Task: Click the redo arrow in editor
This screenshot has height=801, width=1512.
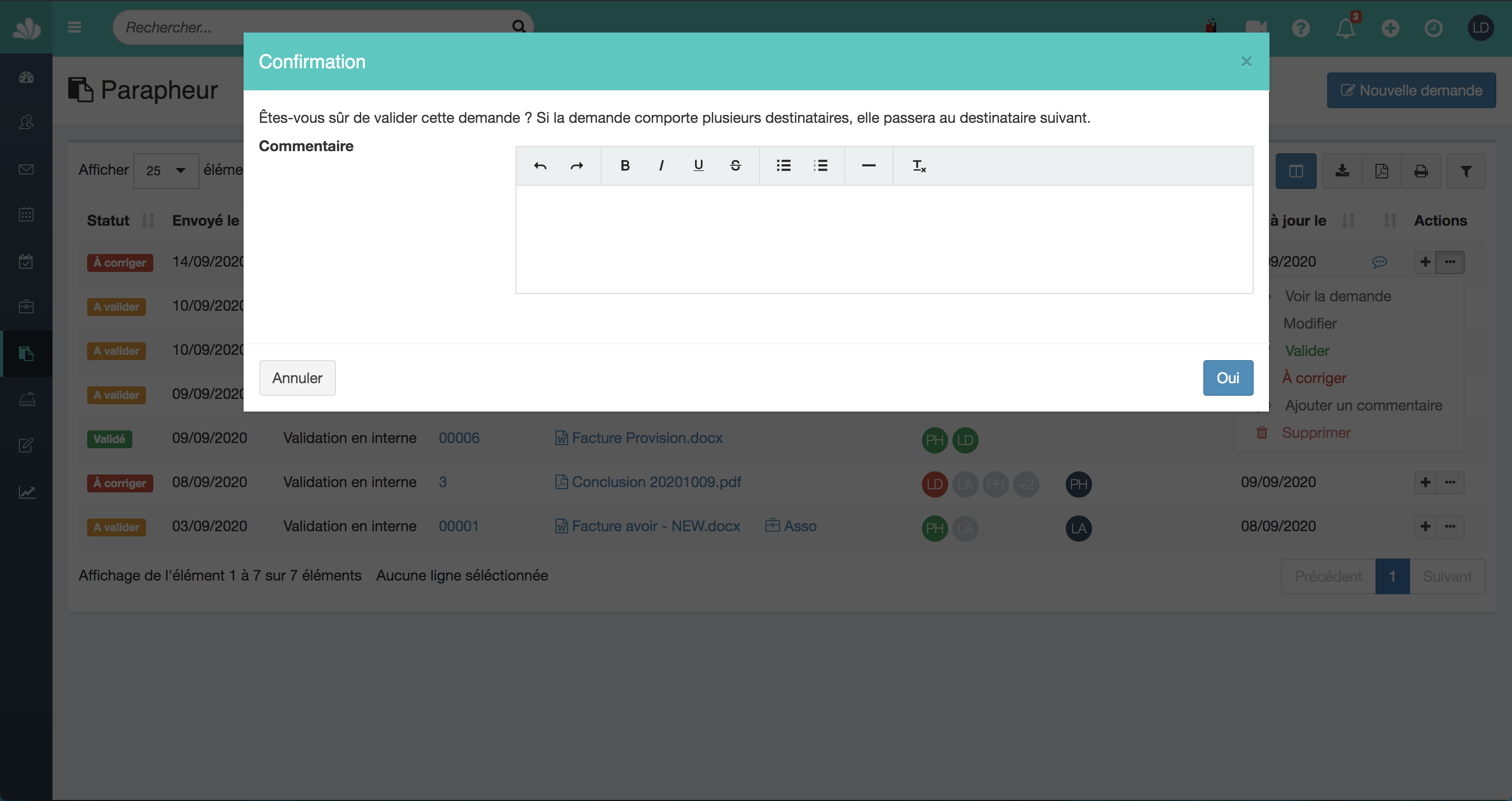Action: click(577, 166)
